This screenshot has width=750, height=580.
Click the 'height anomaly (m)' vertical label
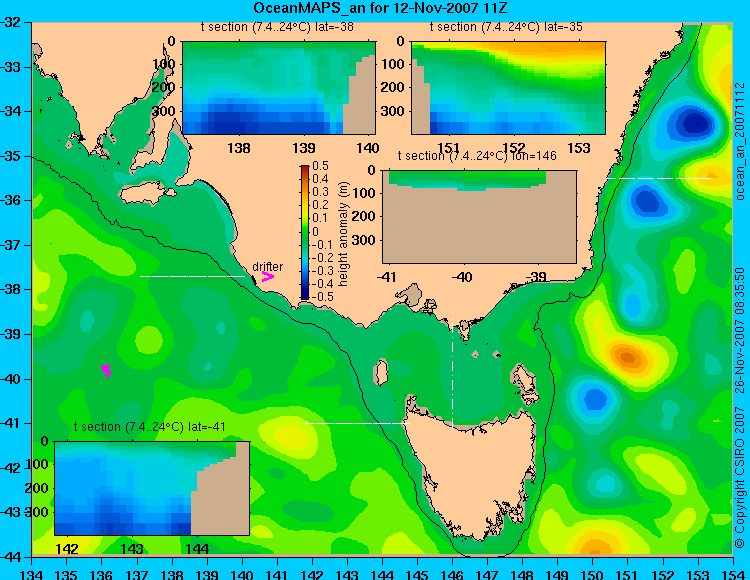click(x=343, y=234)
